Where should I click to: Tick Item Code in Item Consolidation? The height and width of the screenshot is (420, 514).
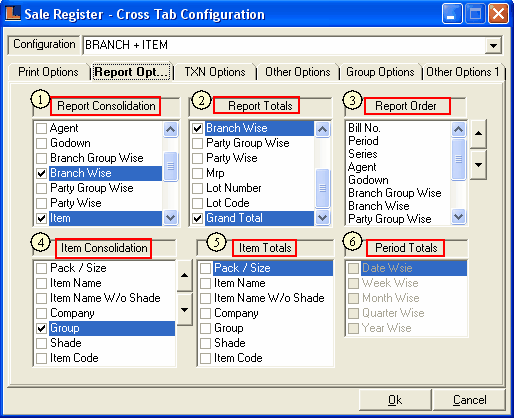point(41,359)
